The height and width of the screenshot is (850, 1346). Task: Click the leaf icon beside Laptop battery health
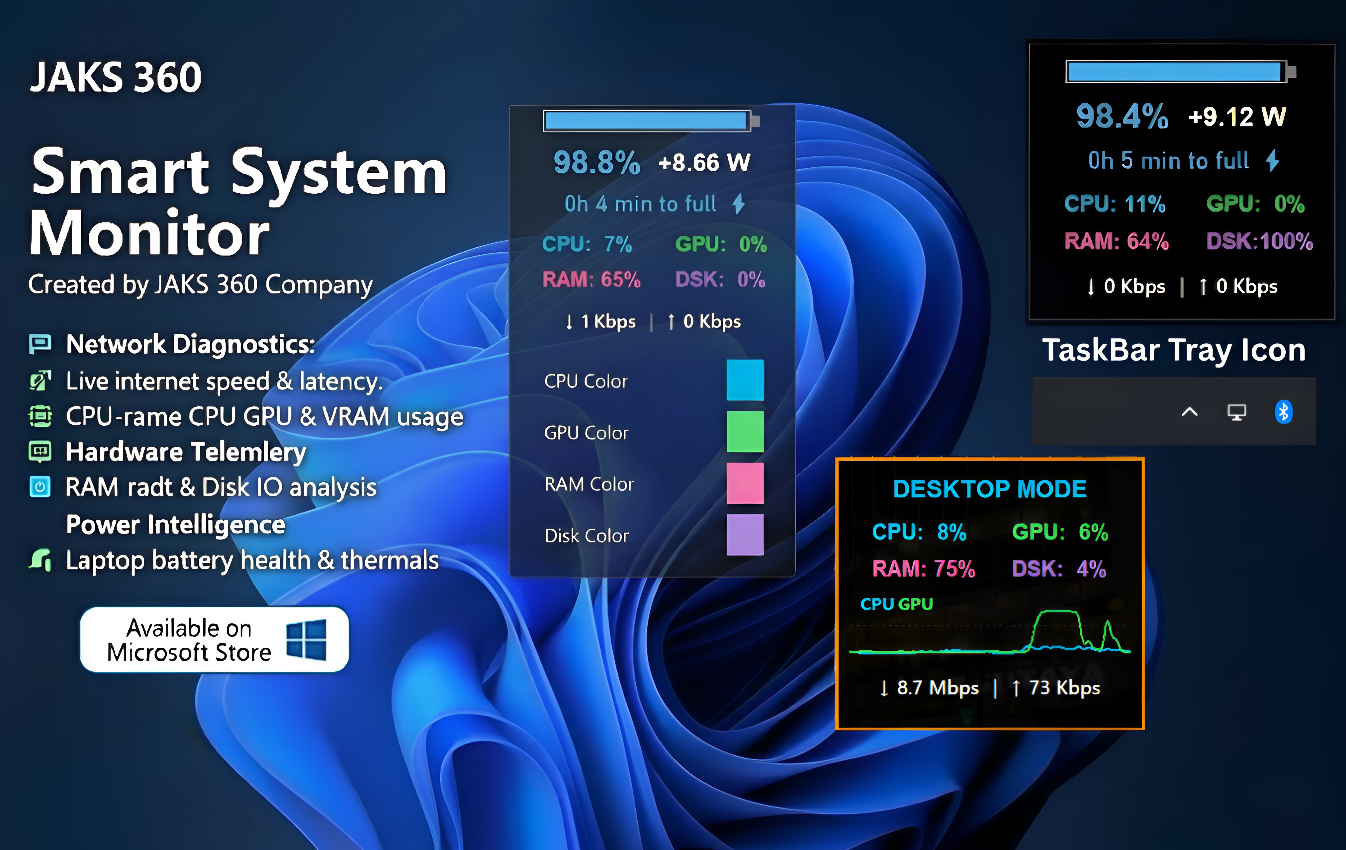tap(40, 559)
